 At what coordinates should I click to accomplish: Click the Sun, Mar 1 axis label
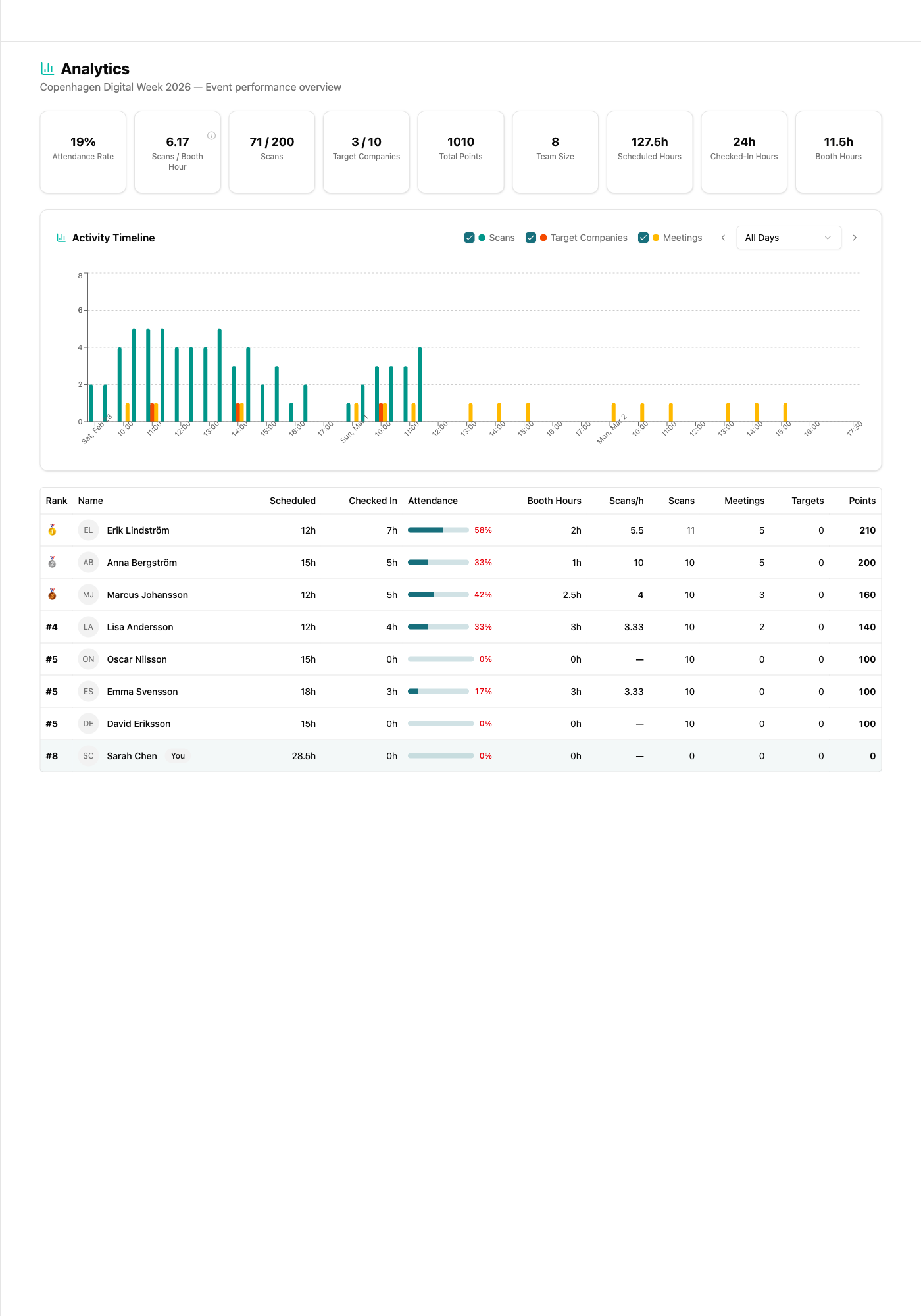355,430
